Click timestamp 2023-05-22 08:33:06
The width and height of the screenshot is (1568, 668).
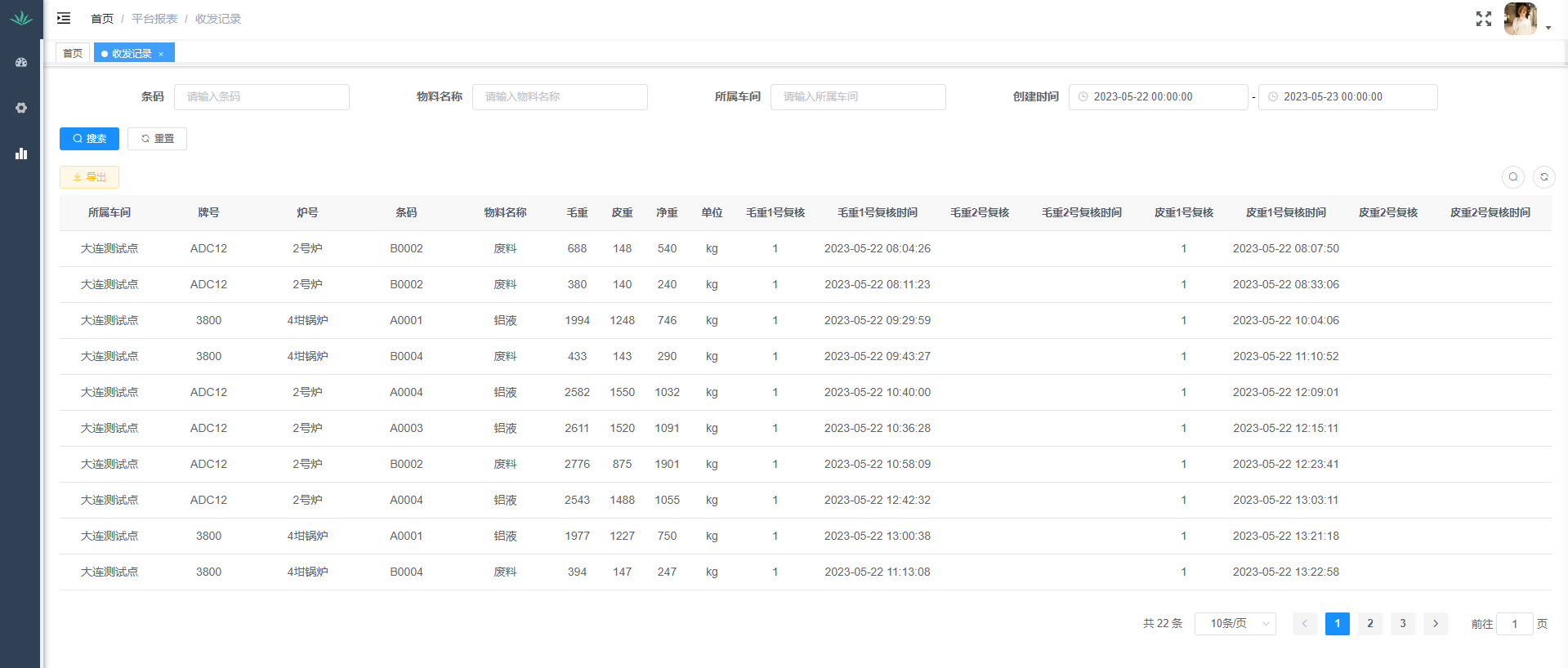click(1286, 284)
